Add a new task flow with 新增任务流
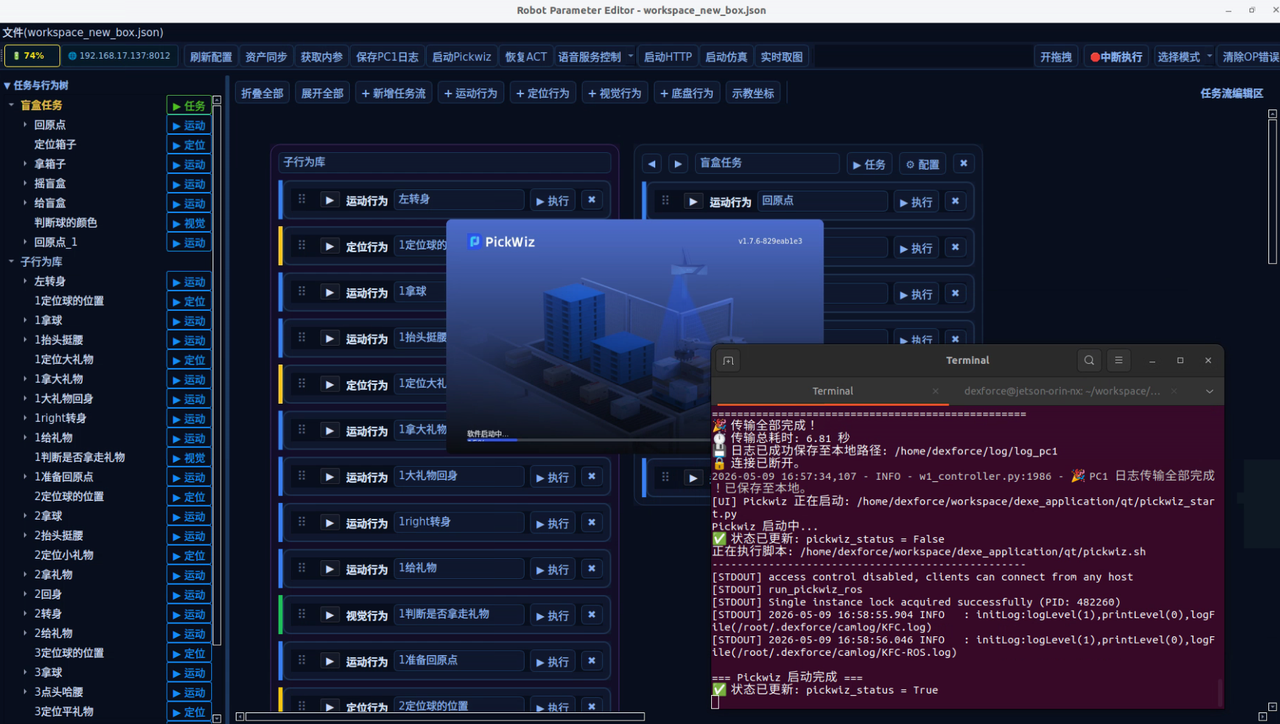Viewport: 1280px width, 724px height. [x=394, y=93]
